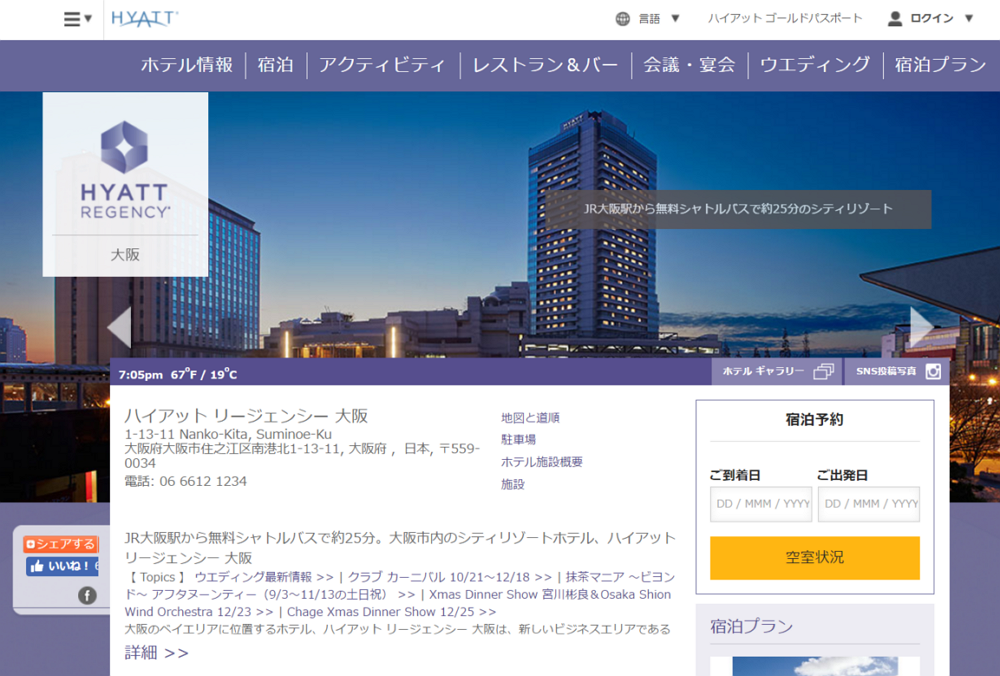
Task: Click the ご出発日 departure date field
Action: tap(868, 504)
